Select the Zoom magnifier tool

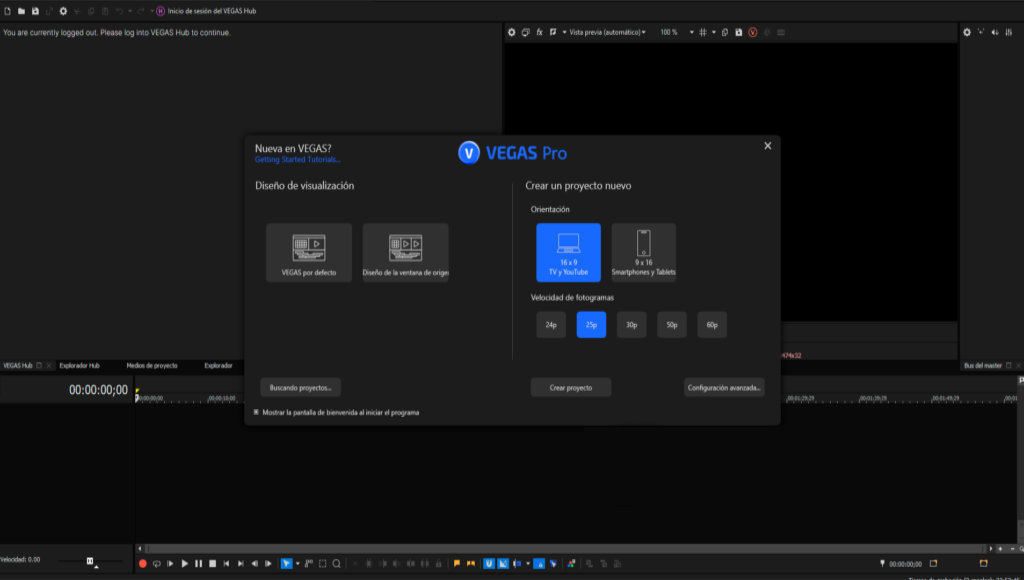(x=336, y=564)
